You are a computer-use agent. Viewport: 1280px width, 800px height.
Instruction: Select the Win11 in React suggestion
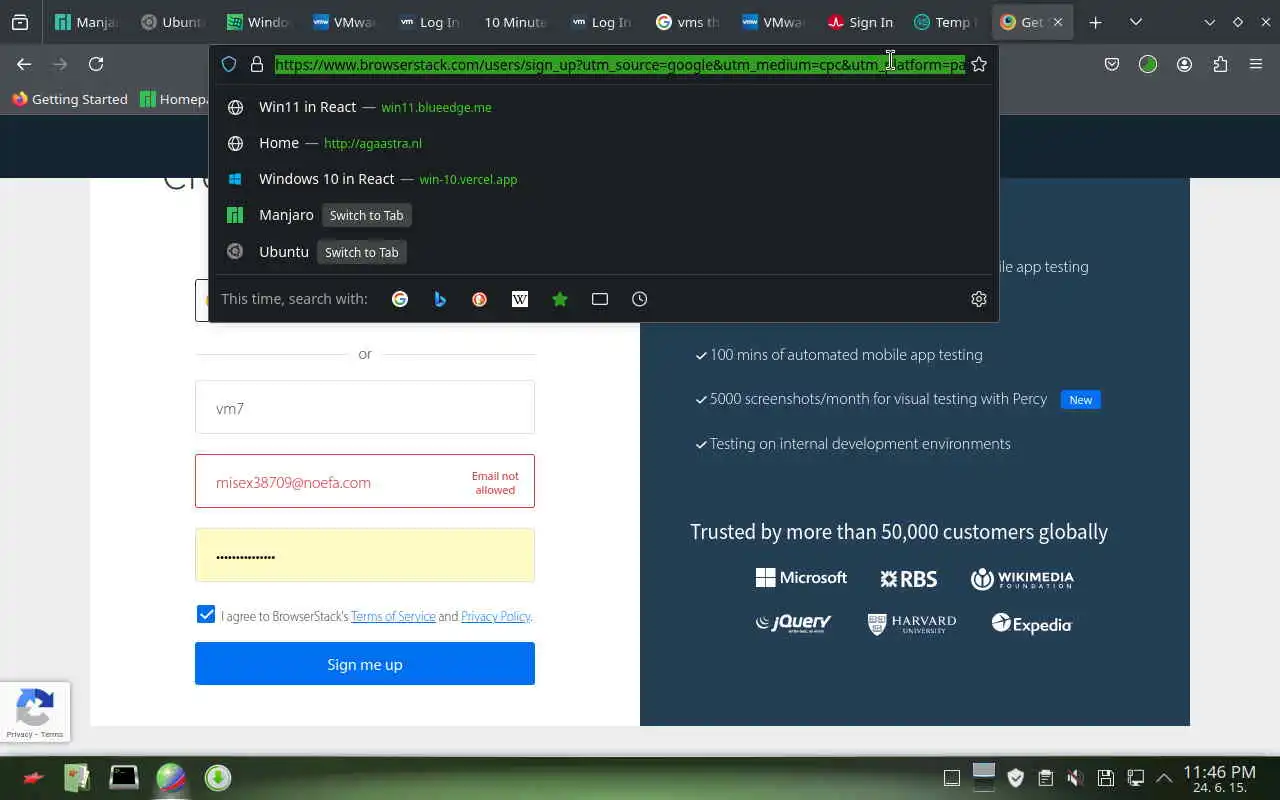coord(603,107)
